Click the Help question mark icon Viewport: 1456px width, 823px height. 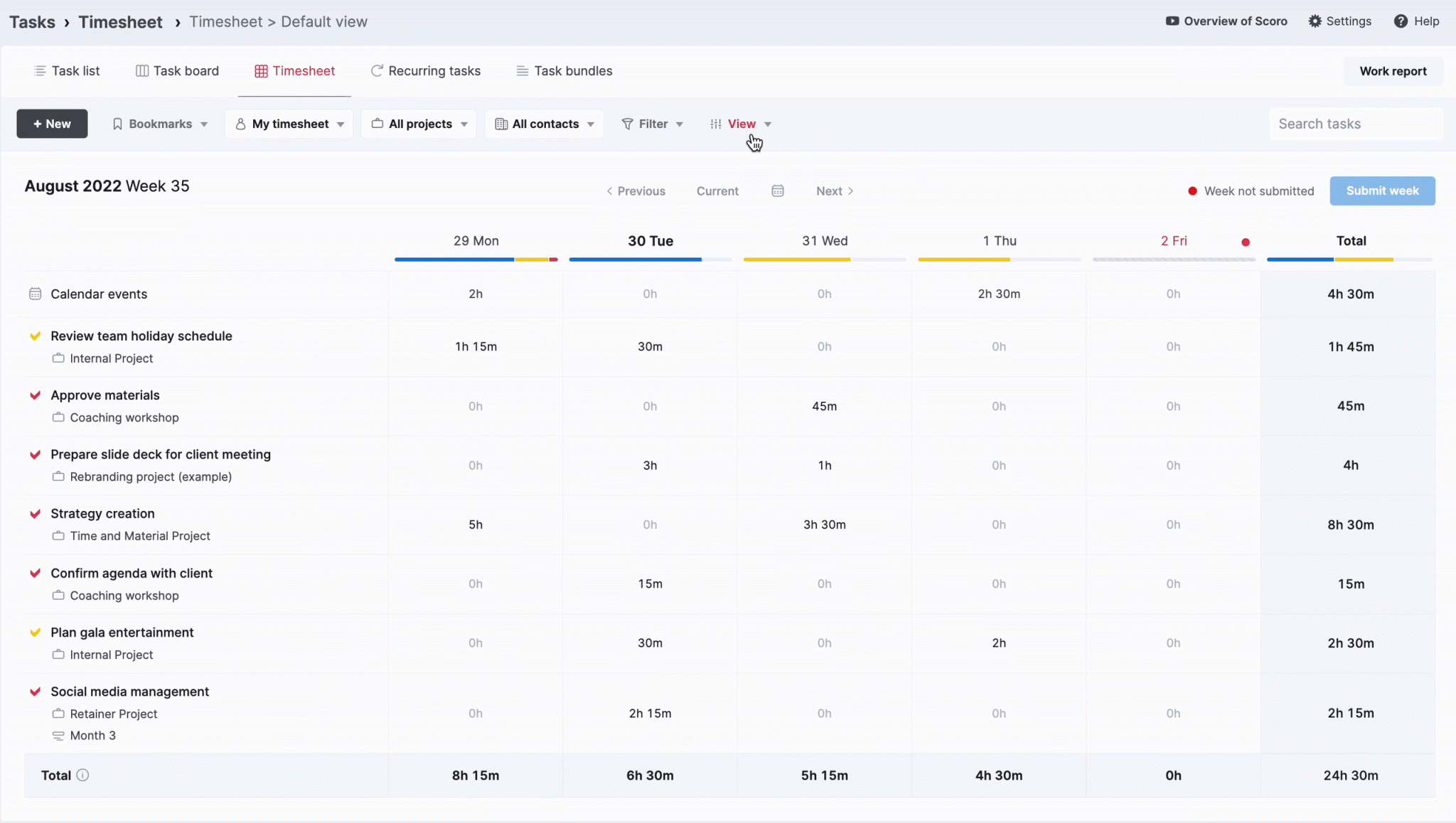tap(1401, 21)
